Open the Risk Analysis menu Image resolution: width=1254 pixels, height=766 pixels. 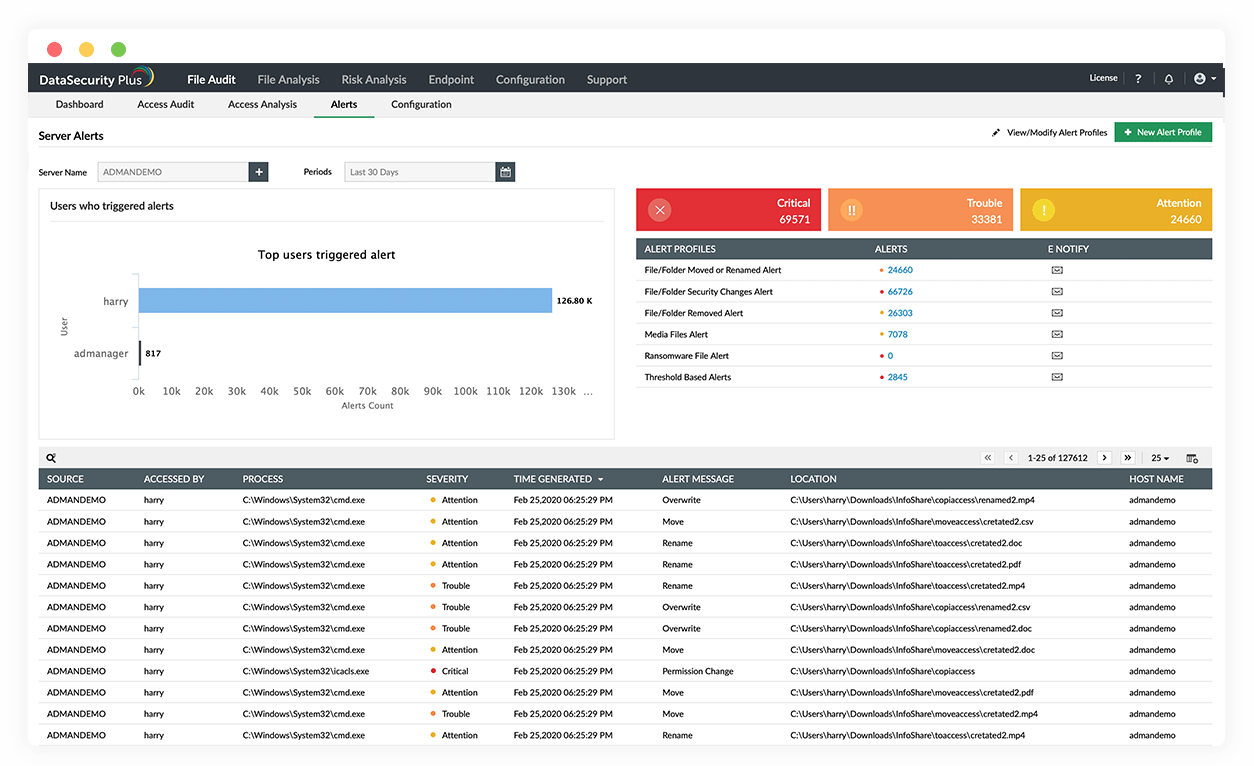tap(374, 80)
